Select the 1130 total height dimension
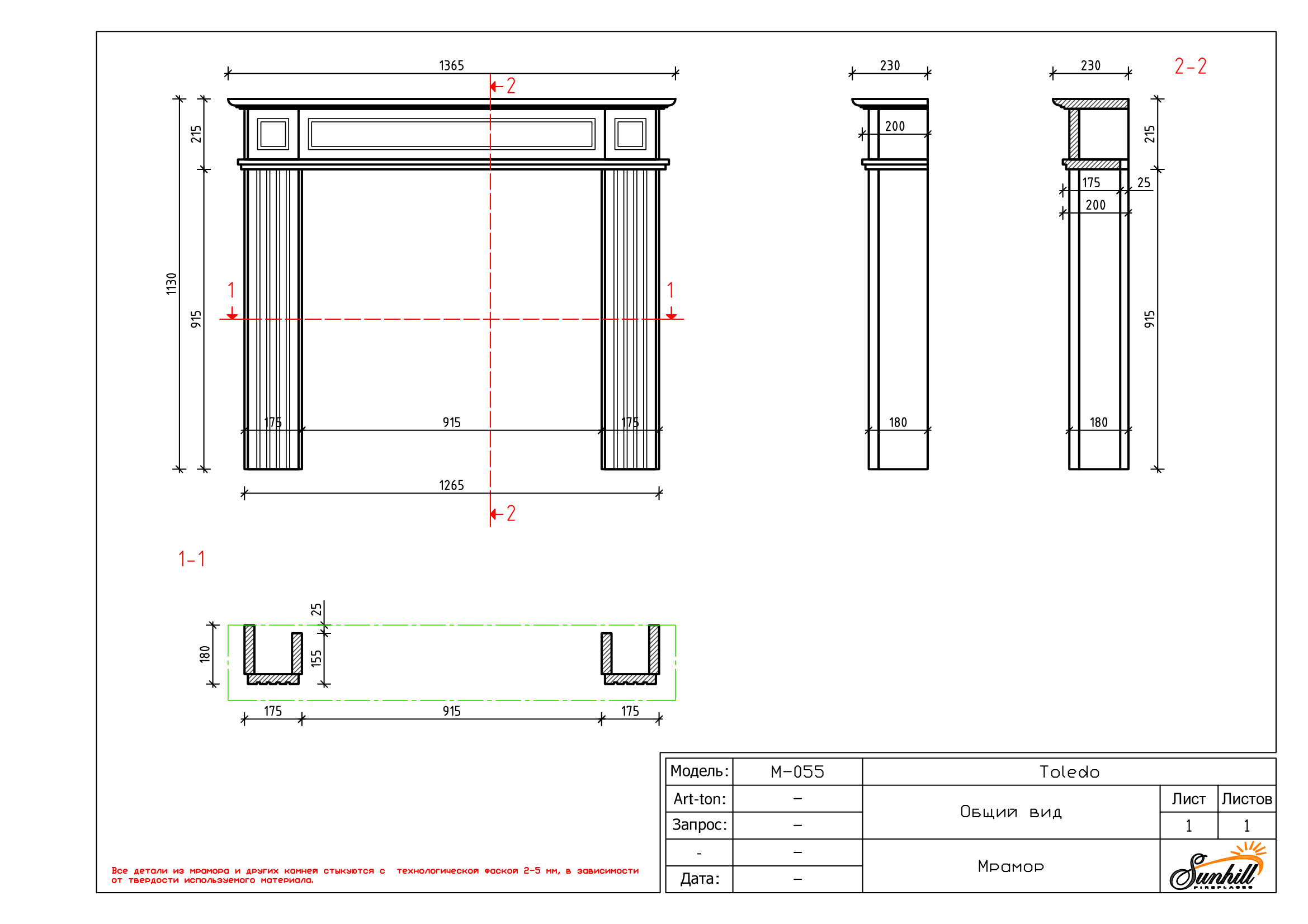 (172, 283)
